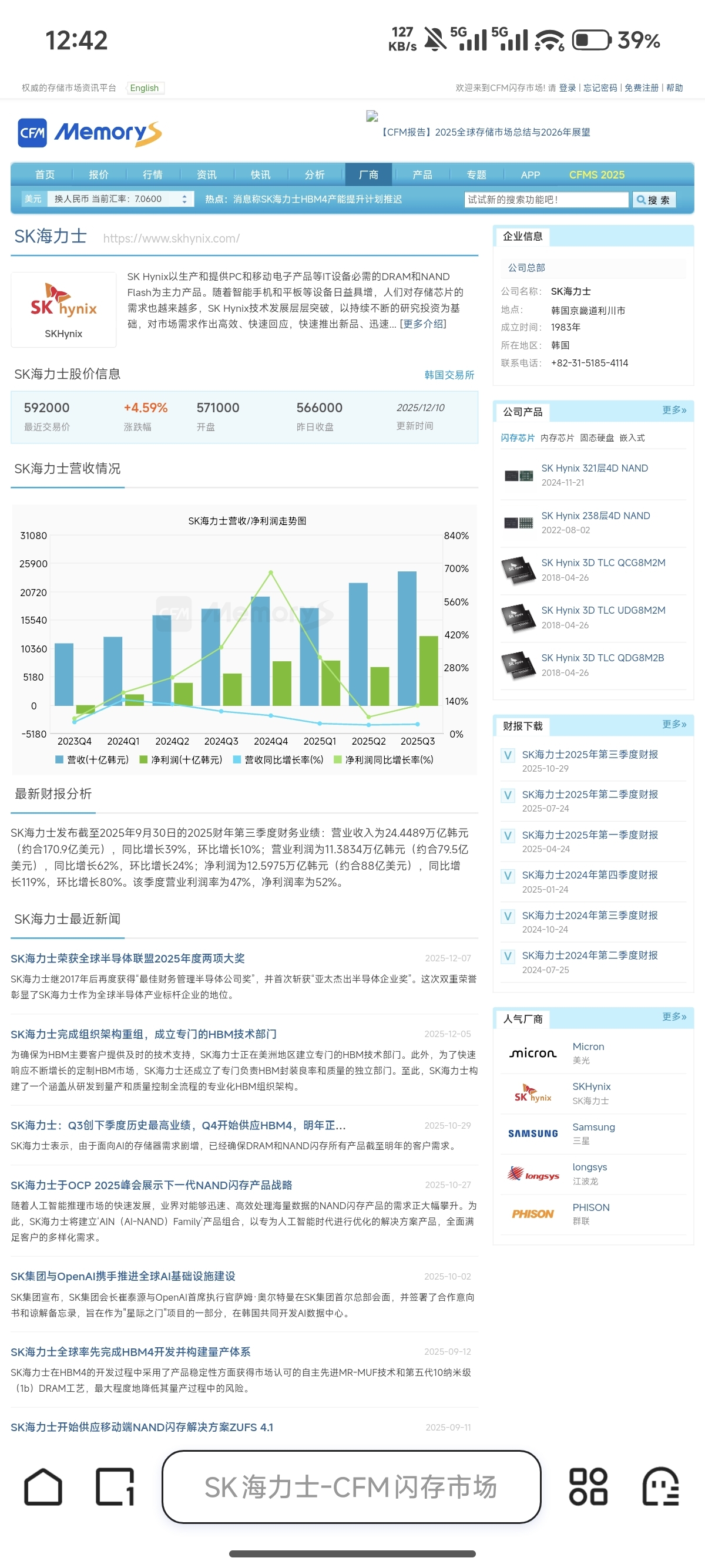Switch to 固态硬盘 product tab
The height and width of the screenshot is (1568, 705).
[x=597, y=438]
